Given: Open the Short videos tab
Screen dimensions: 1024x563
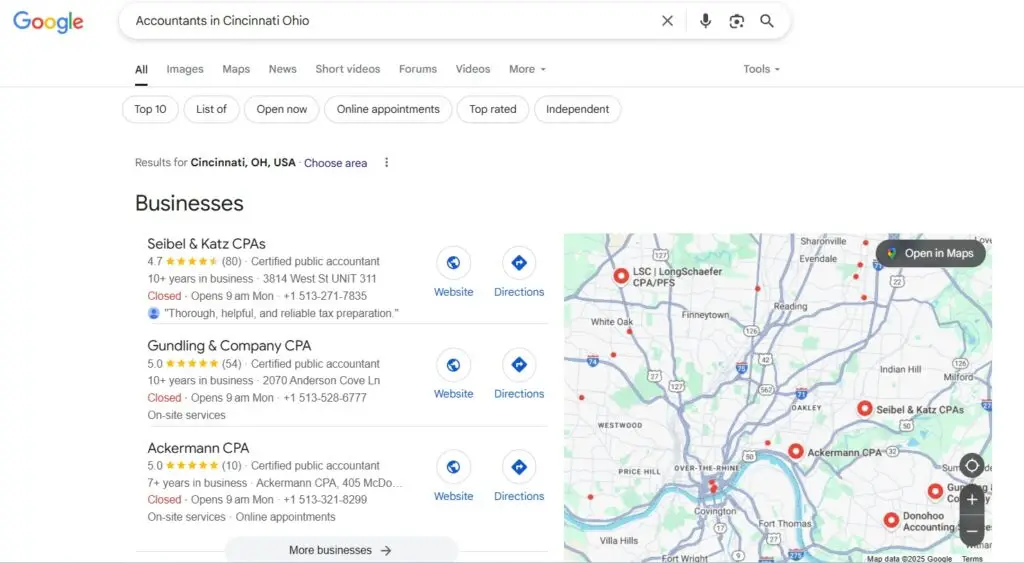Looking at the screenshot, I should coord(347,69).
